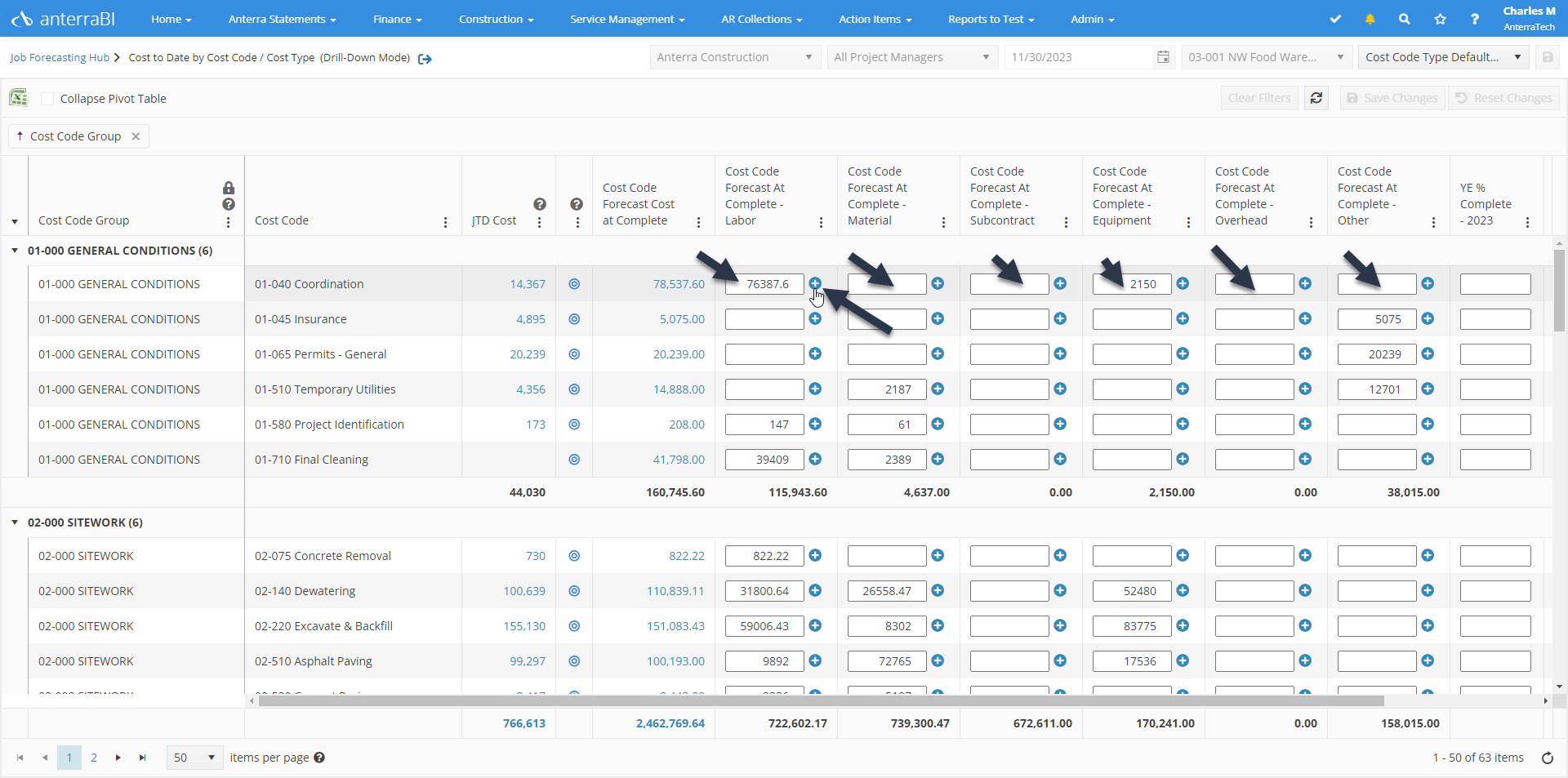This screenshot has width=1568, height=778.
Task: Open the All Project Managers dropdown
Action: coord(911,57)
